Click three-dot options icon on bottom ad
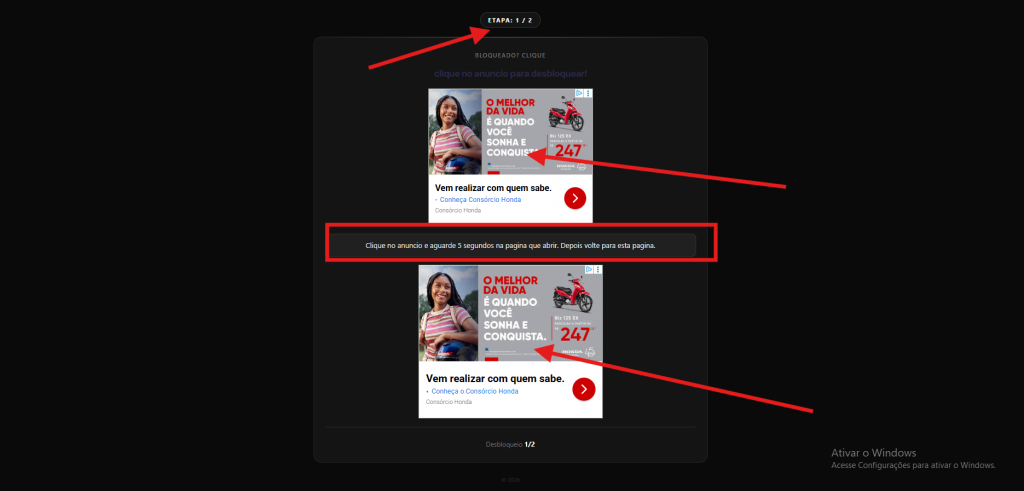Viewport: 1024px width, 491px height. coord(598,270)
